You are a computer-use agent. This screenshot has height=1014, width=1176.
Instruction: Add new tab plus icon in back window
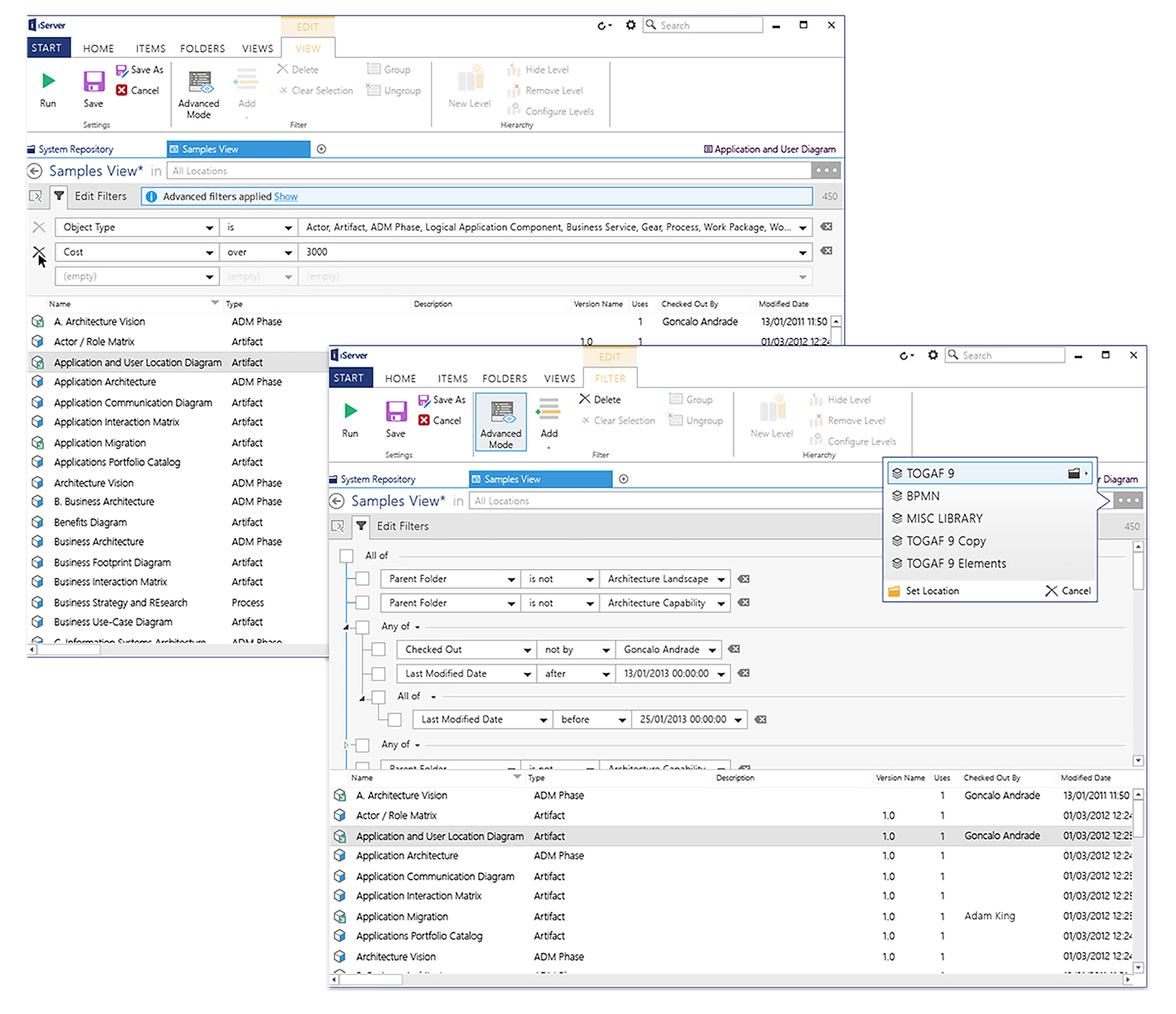321,149
